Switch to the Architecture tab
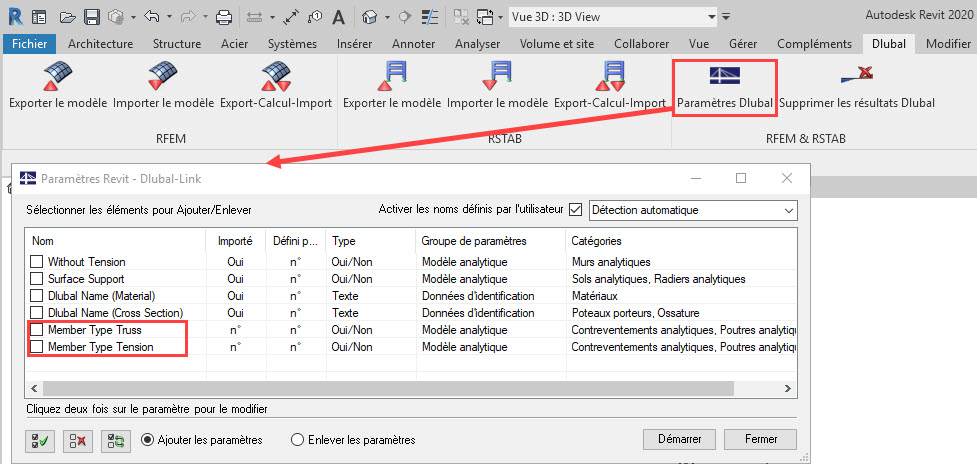The image size is (977, 464). tap(100, 44)
